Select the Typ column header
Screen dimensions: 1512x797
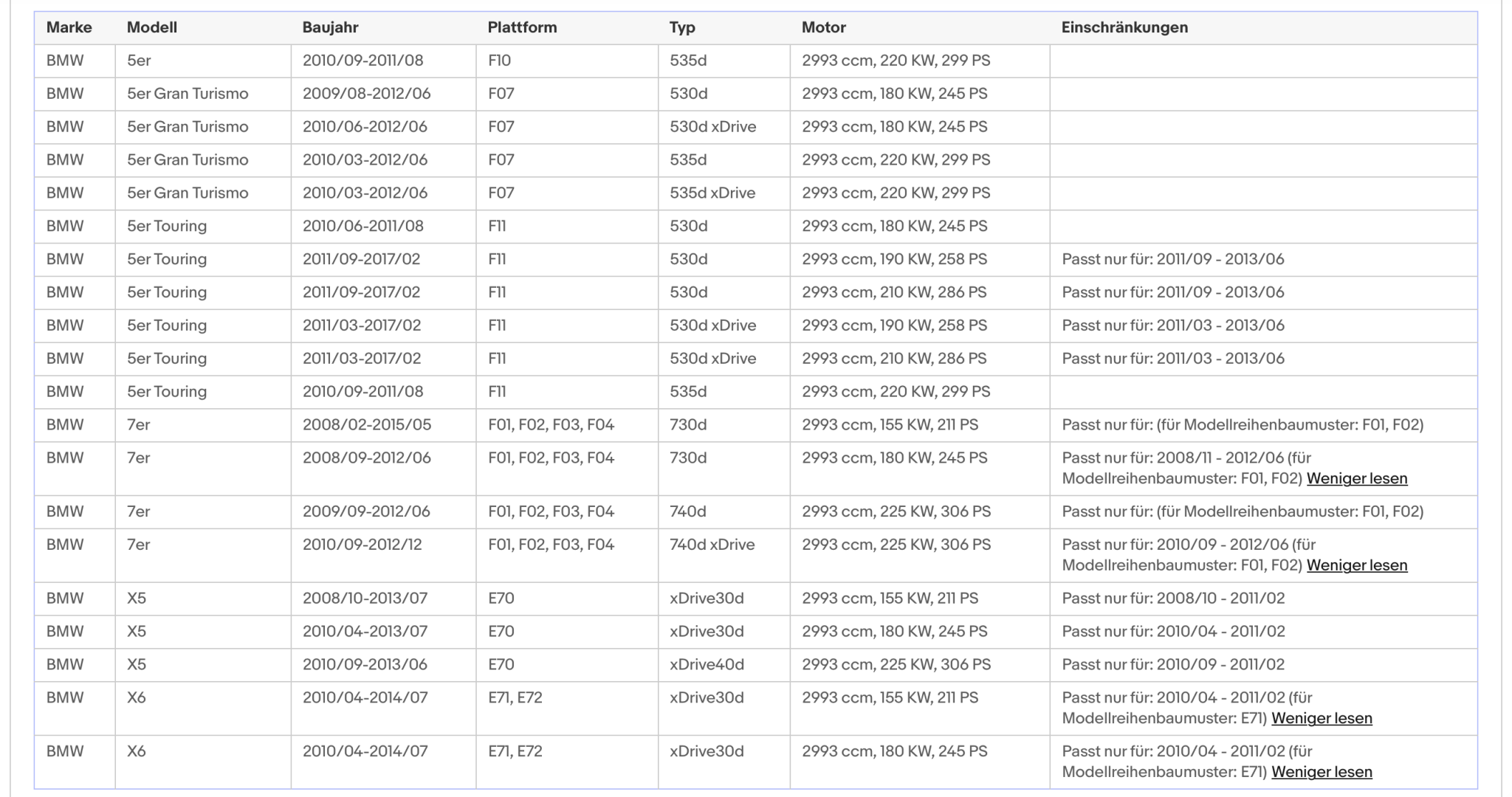(682, 27)
